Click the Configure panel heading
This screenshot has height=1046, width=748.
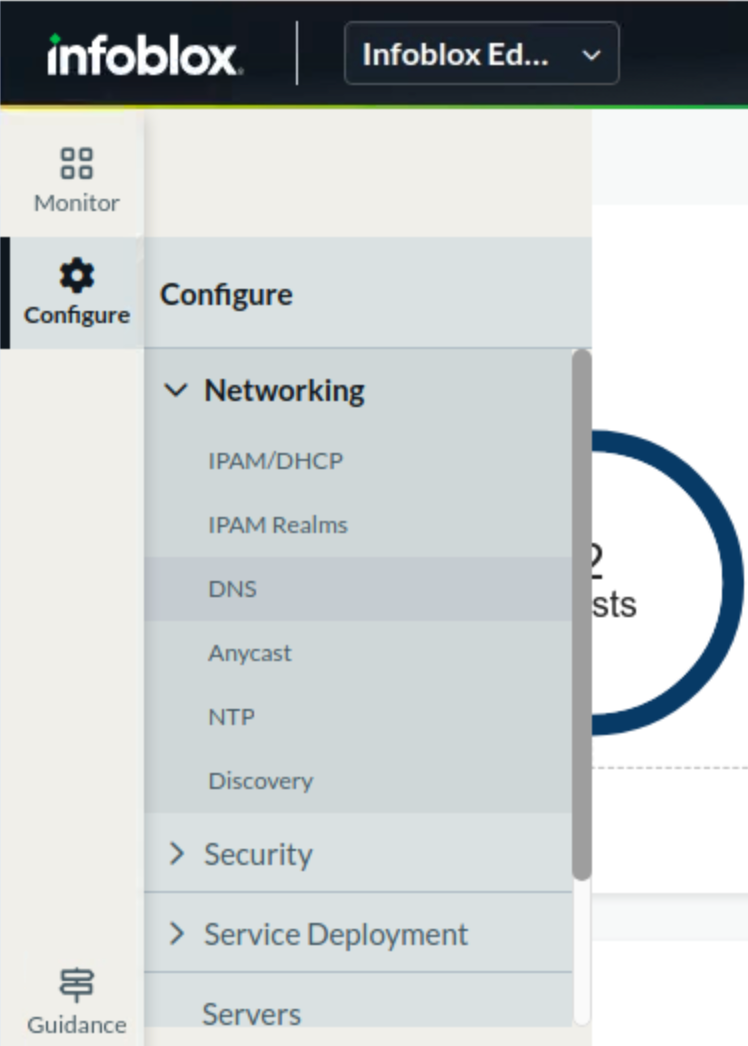pos(226,295)
